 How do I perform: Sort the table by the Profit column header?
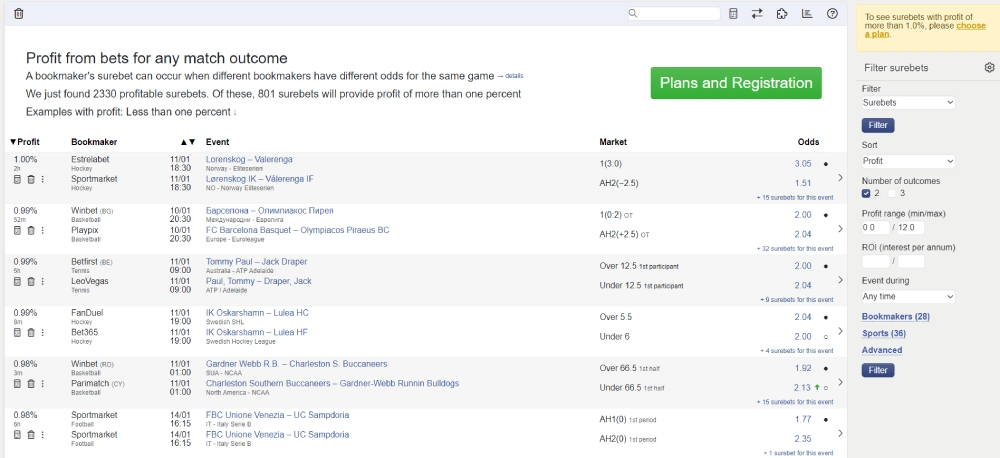click(25, 142)
